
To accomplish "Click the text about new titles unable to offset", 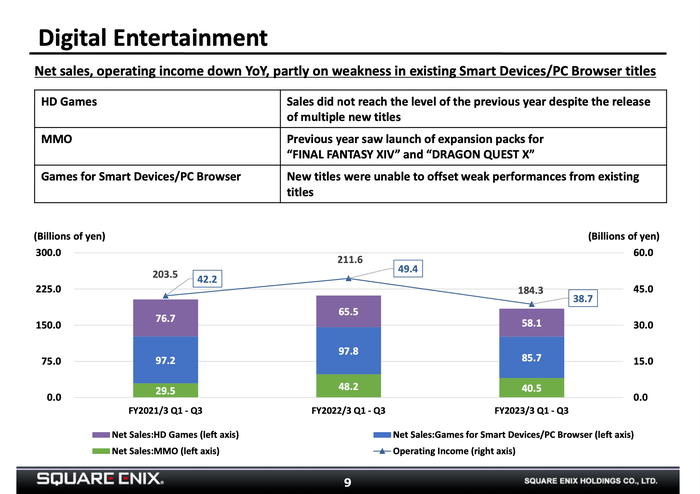I will [463, 184].
